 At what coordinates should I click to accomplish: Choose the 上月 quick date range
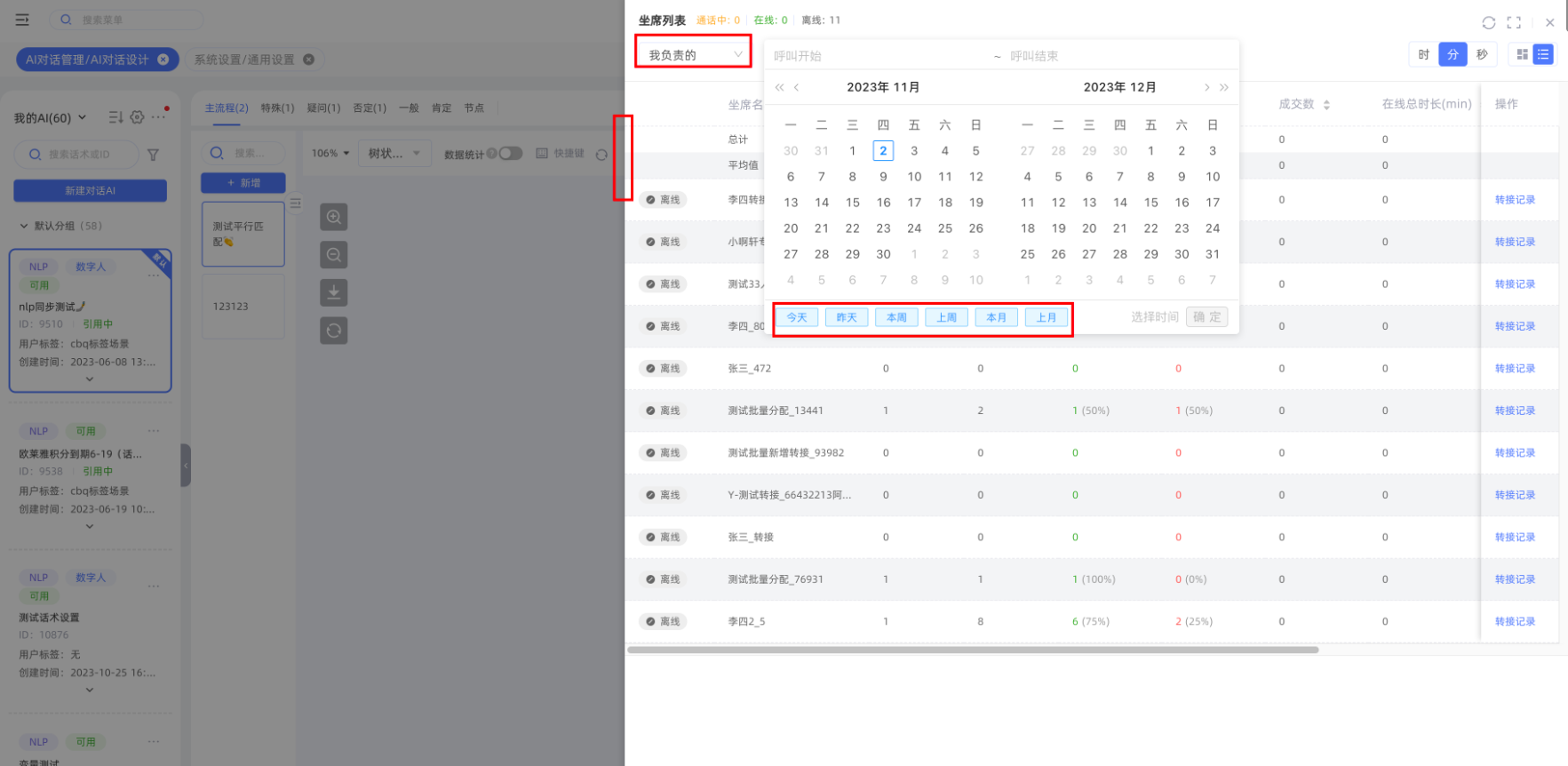1047,317
